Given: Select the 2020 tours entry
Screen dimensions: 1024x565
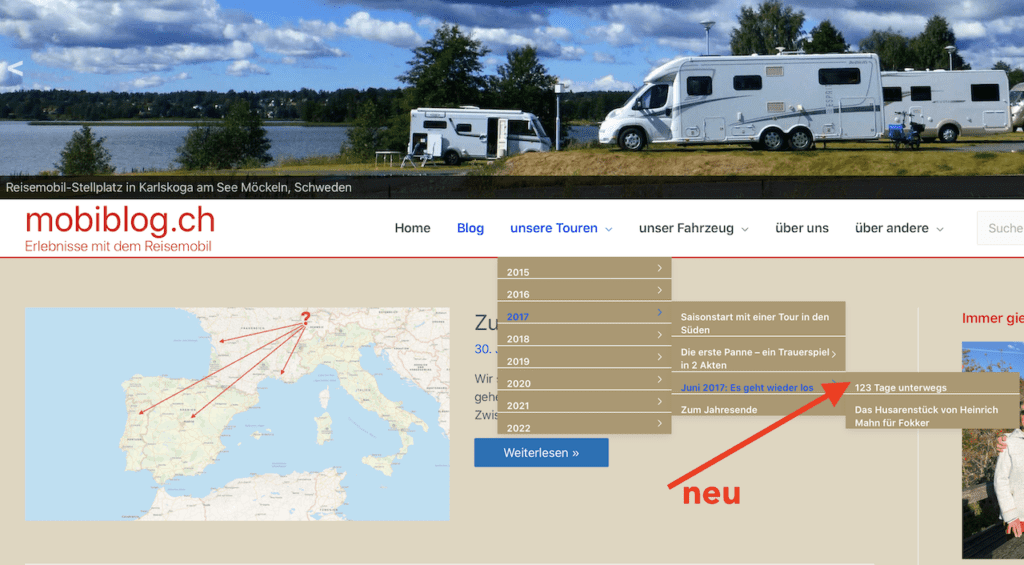Looking at the screenshot, I should (x=518, y=383).
